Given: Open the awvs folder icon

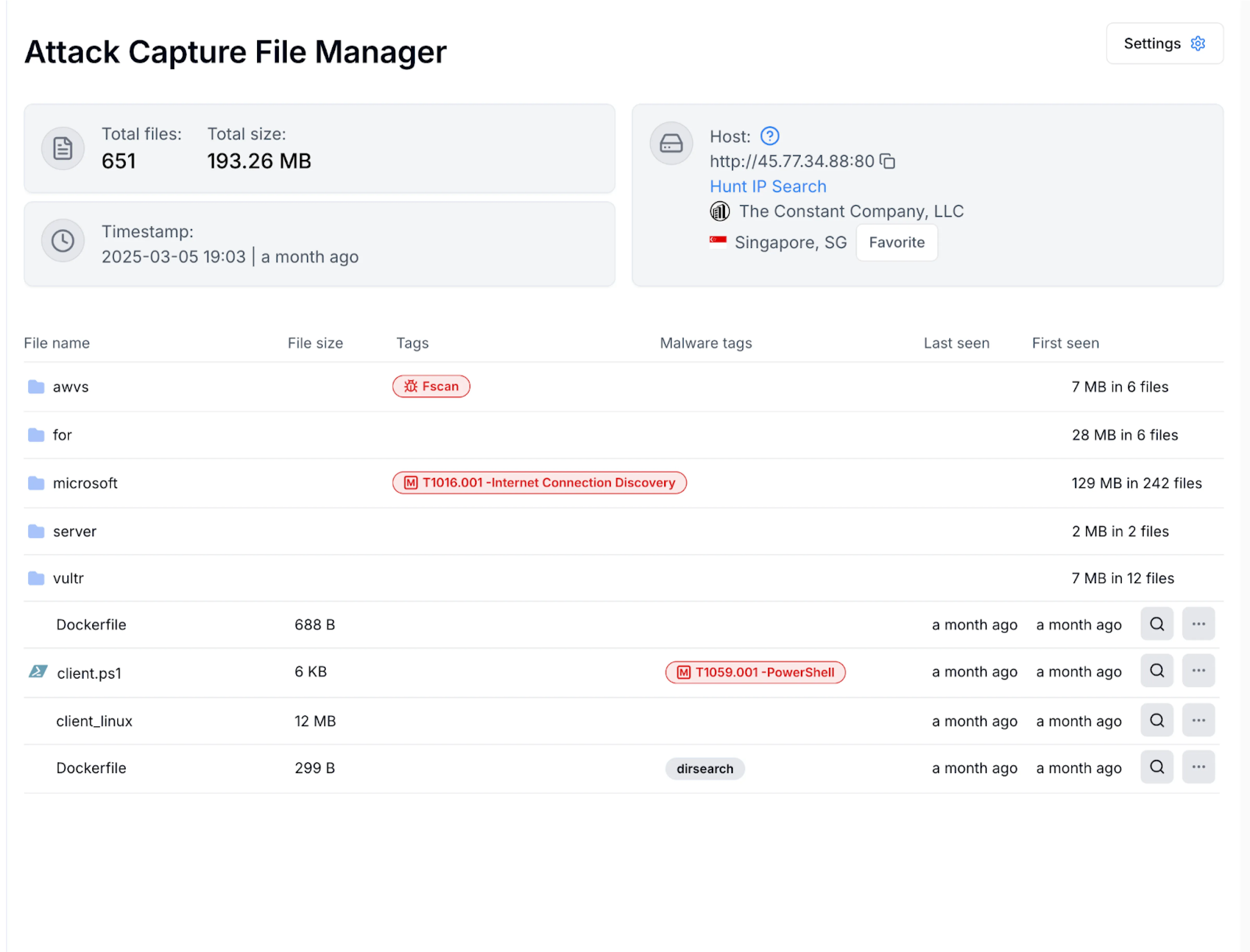Looking at the screenshot, I should pos(36,387).
